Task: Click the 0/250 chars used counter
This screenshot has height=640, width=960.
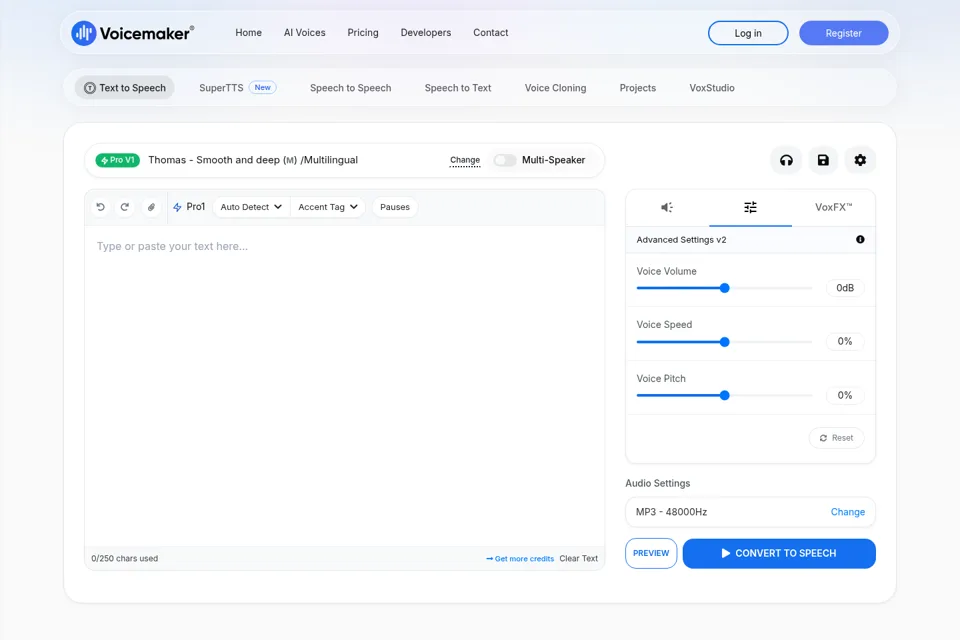Action: (x=124, y=559)
